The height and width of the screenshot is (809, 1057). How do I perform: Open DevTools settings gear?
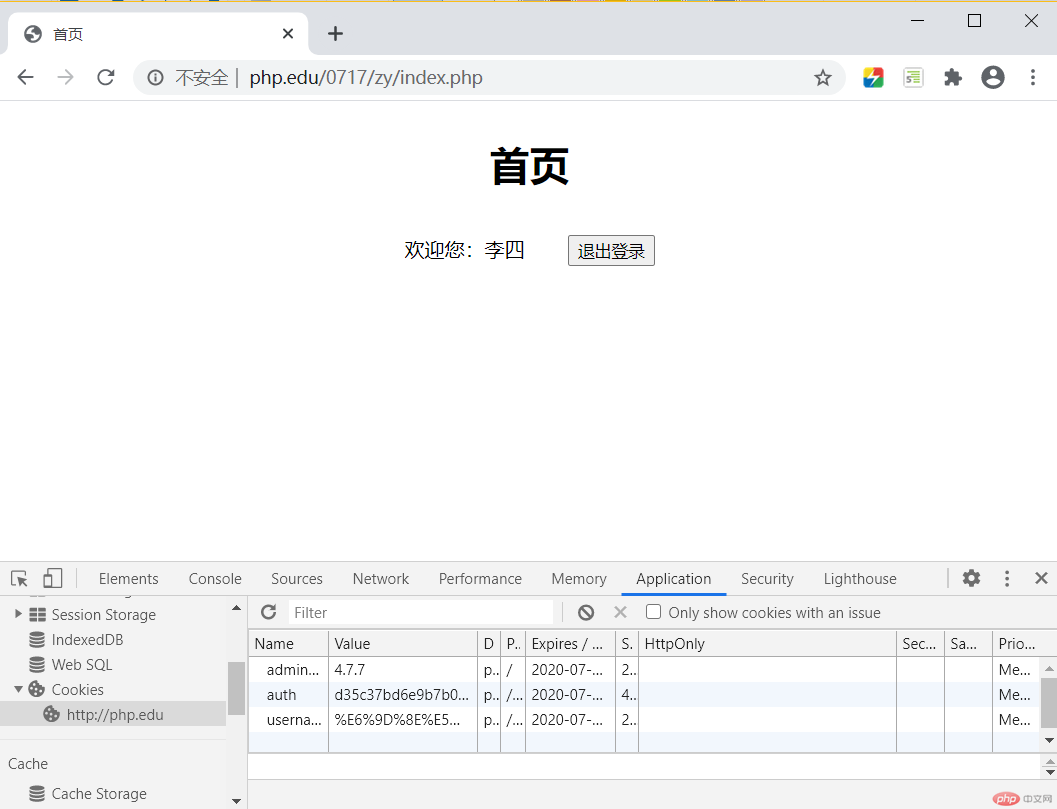971,578
